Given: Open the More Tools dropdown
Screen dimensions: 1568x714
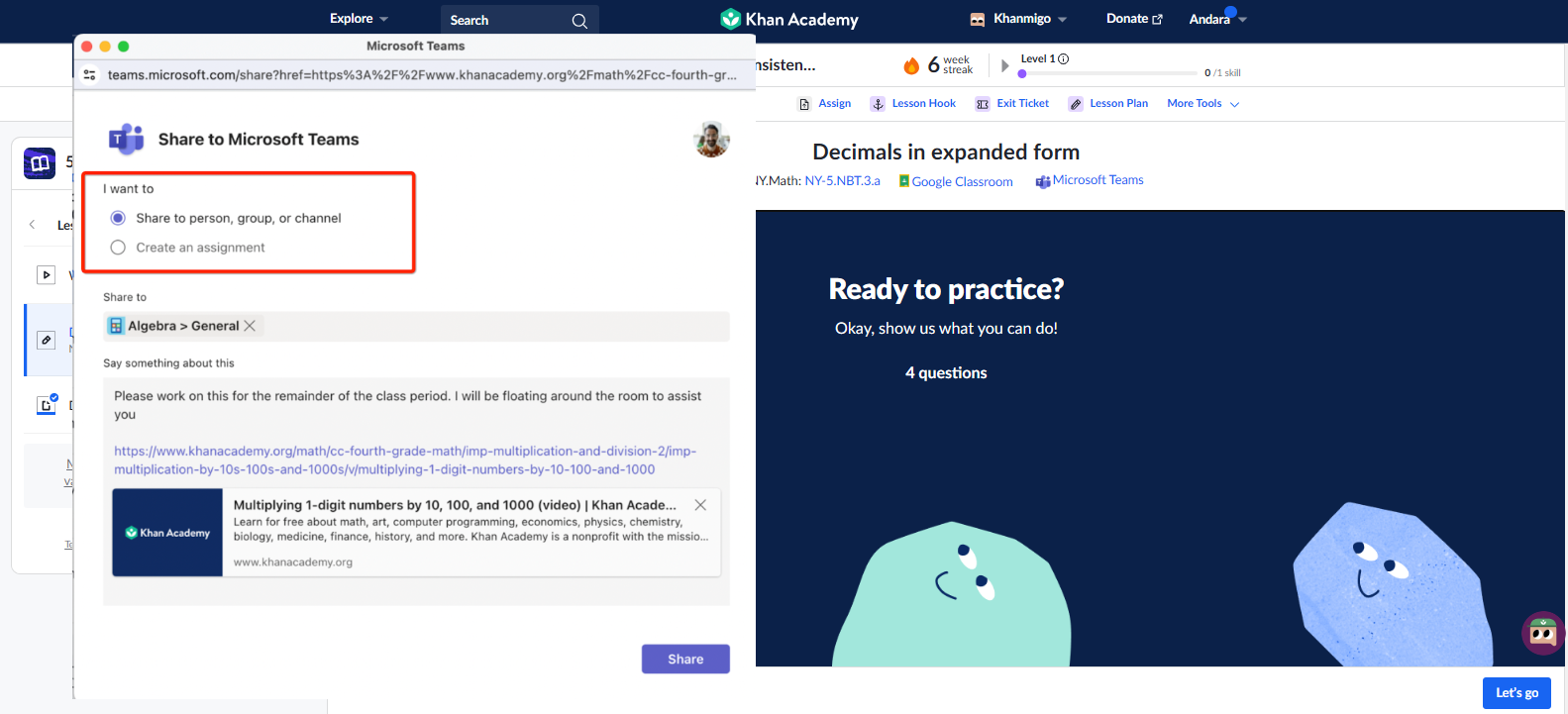Looking at the screenshot, I should click(x=1202, y=104).
